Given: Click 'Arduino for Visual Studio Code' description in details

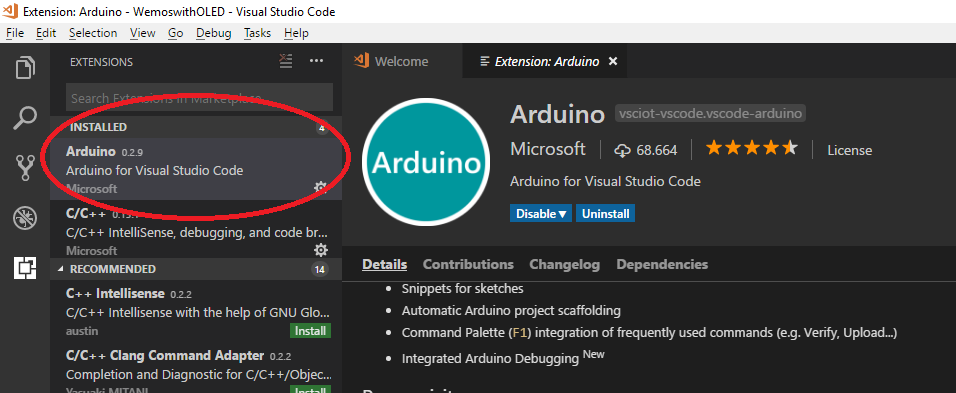Looking at the screenshot, I should [605, 181].
